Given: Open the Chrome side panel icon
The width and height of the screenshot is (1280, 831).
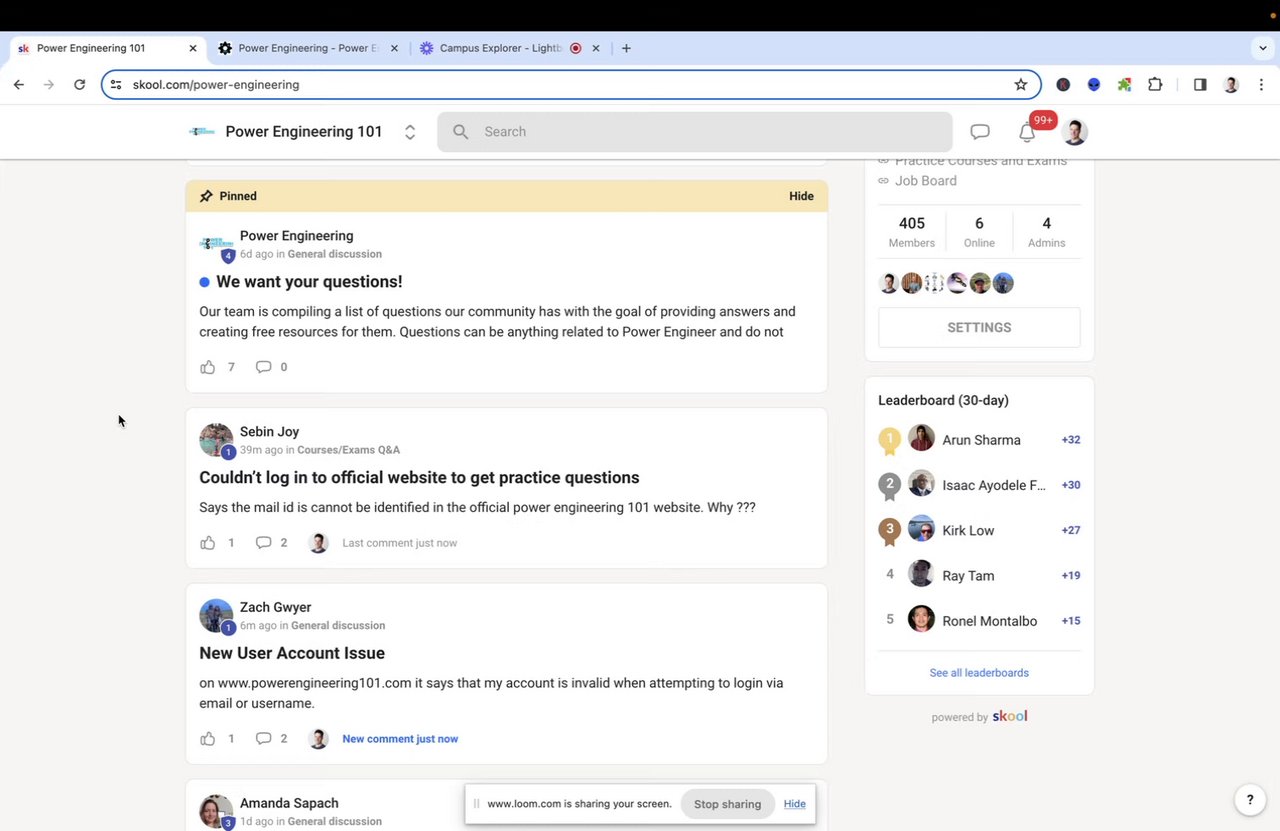Looking at the screenshot, I should coord(1200,85).
